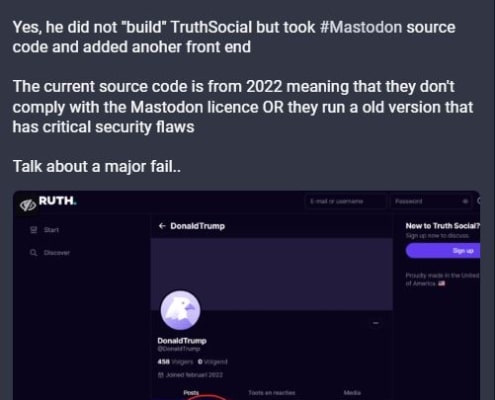The width and height of the screenshot is (495, 400).
Task: Toggle password visibility eye icon
Action: 465,201
